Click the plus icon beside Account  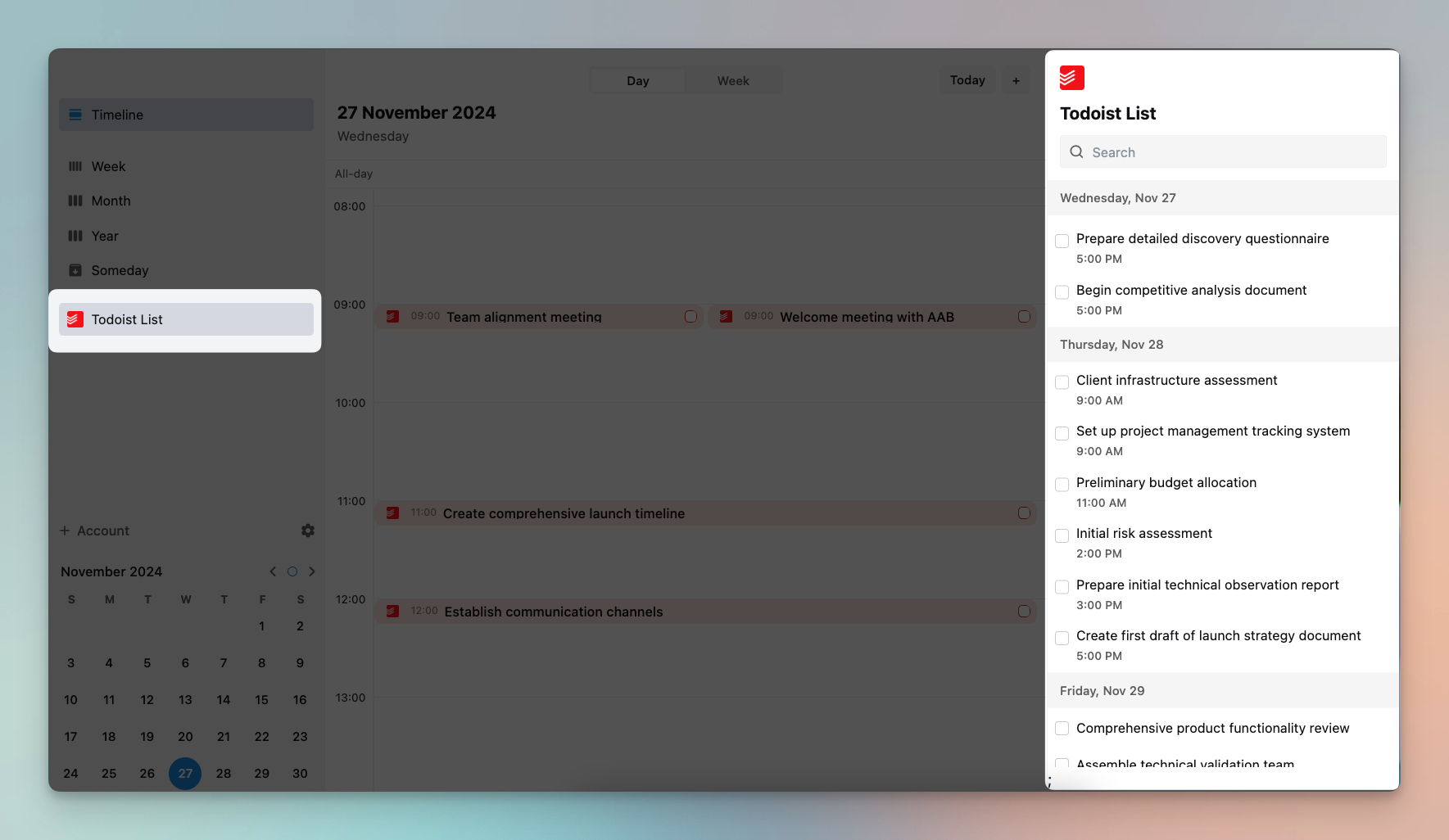[65, 531]
